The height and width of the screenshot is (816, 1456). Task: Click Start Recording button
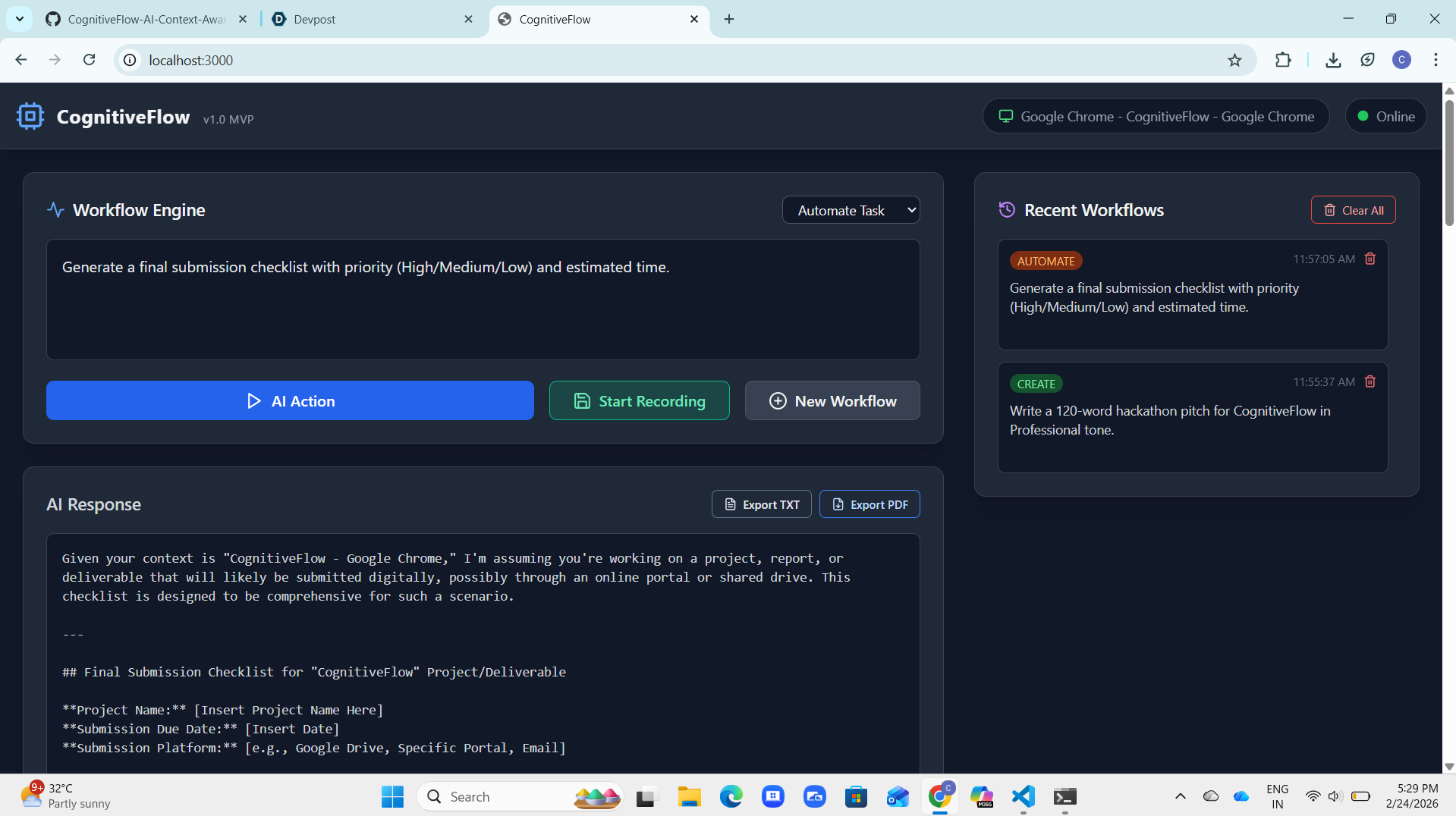point(639,400)
